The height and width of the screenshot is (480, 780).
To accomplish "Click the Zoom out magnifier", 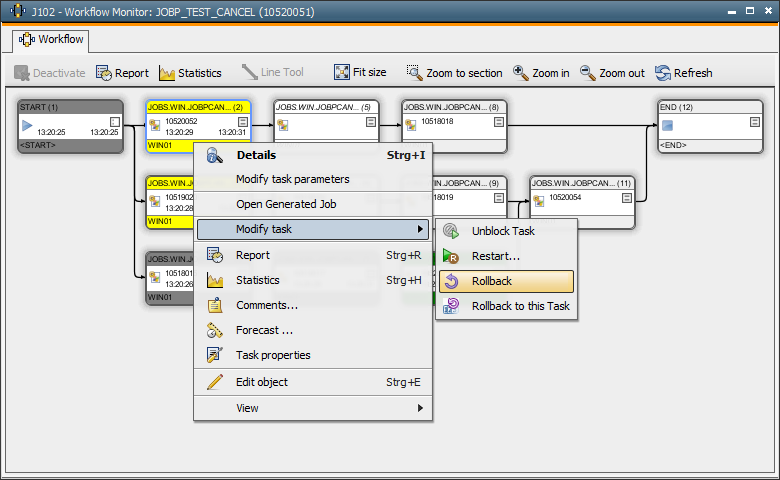I will (x=588, y=73).
